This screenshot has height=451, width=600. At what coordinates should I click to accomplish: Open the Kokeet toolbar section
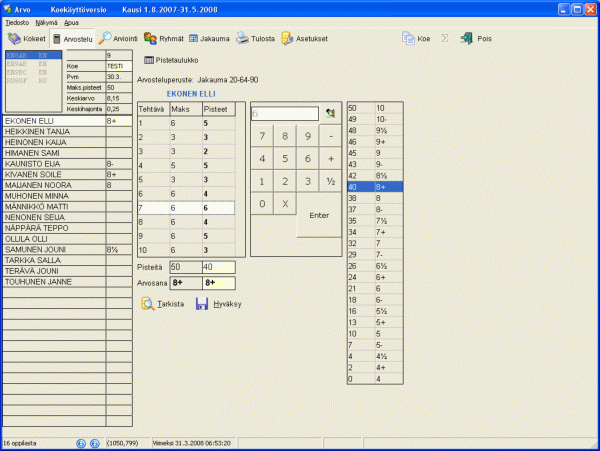click(x=27, y=39)
